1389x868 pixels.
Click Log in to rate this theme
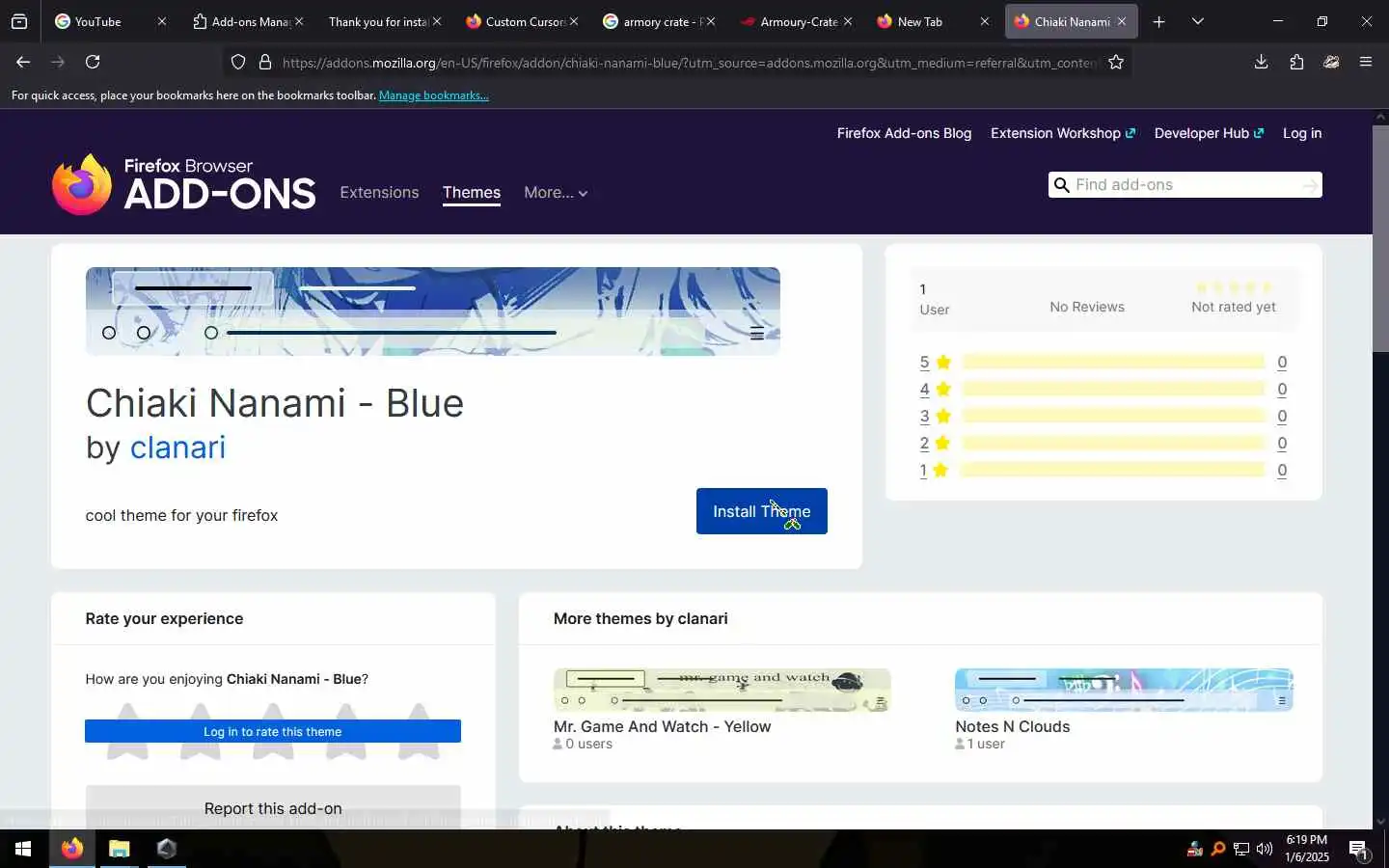[x=273, y=732]
